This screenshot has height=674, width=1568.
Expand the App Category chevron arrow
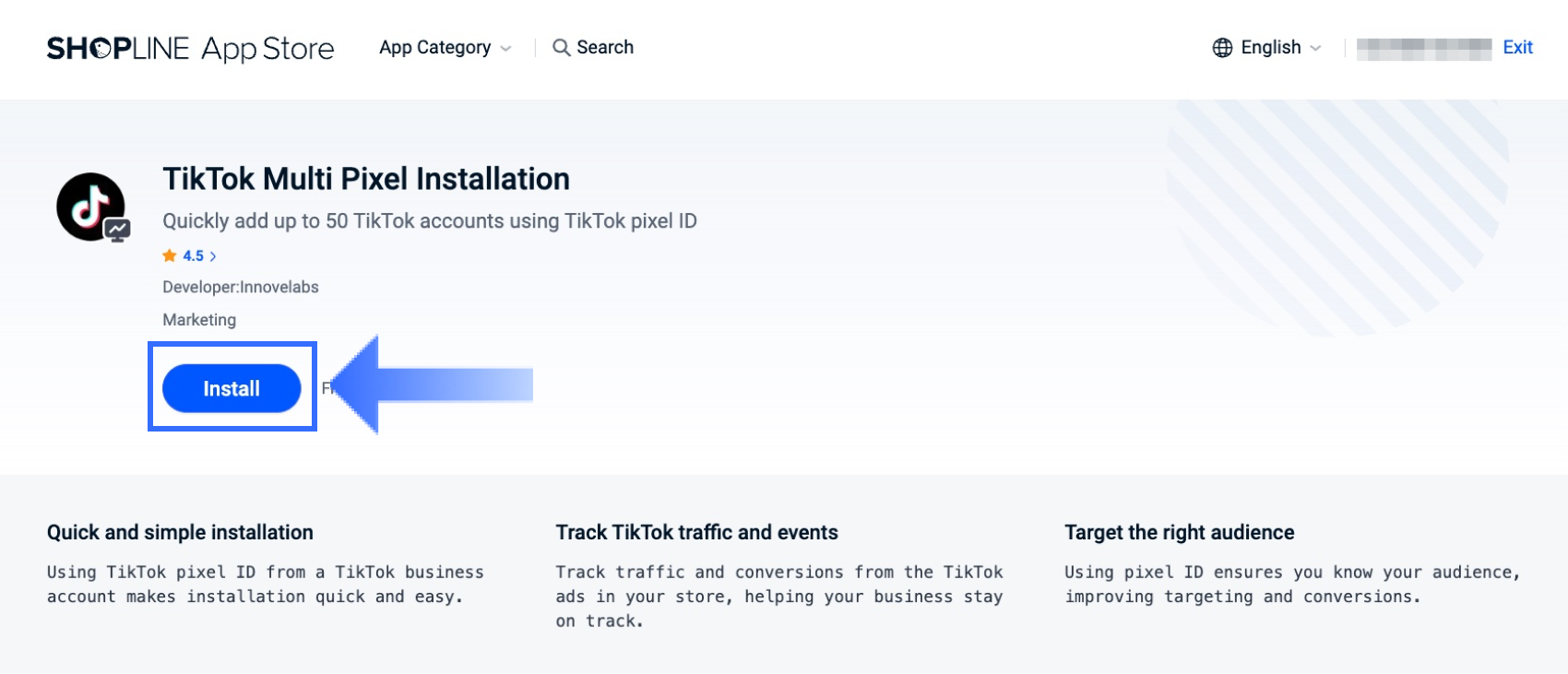click(x=505, y=49)
